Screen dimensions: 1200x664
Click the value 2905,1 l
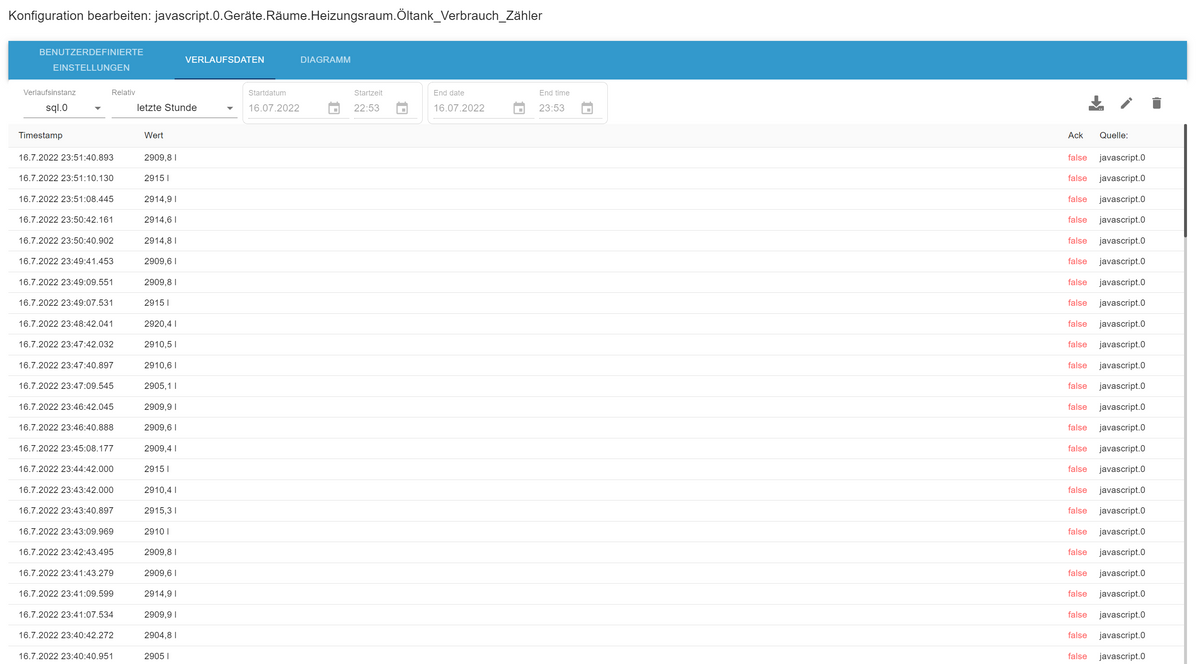161,386
